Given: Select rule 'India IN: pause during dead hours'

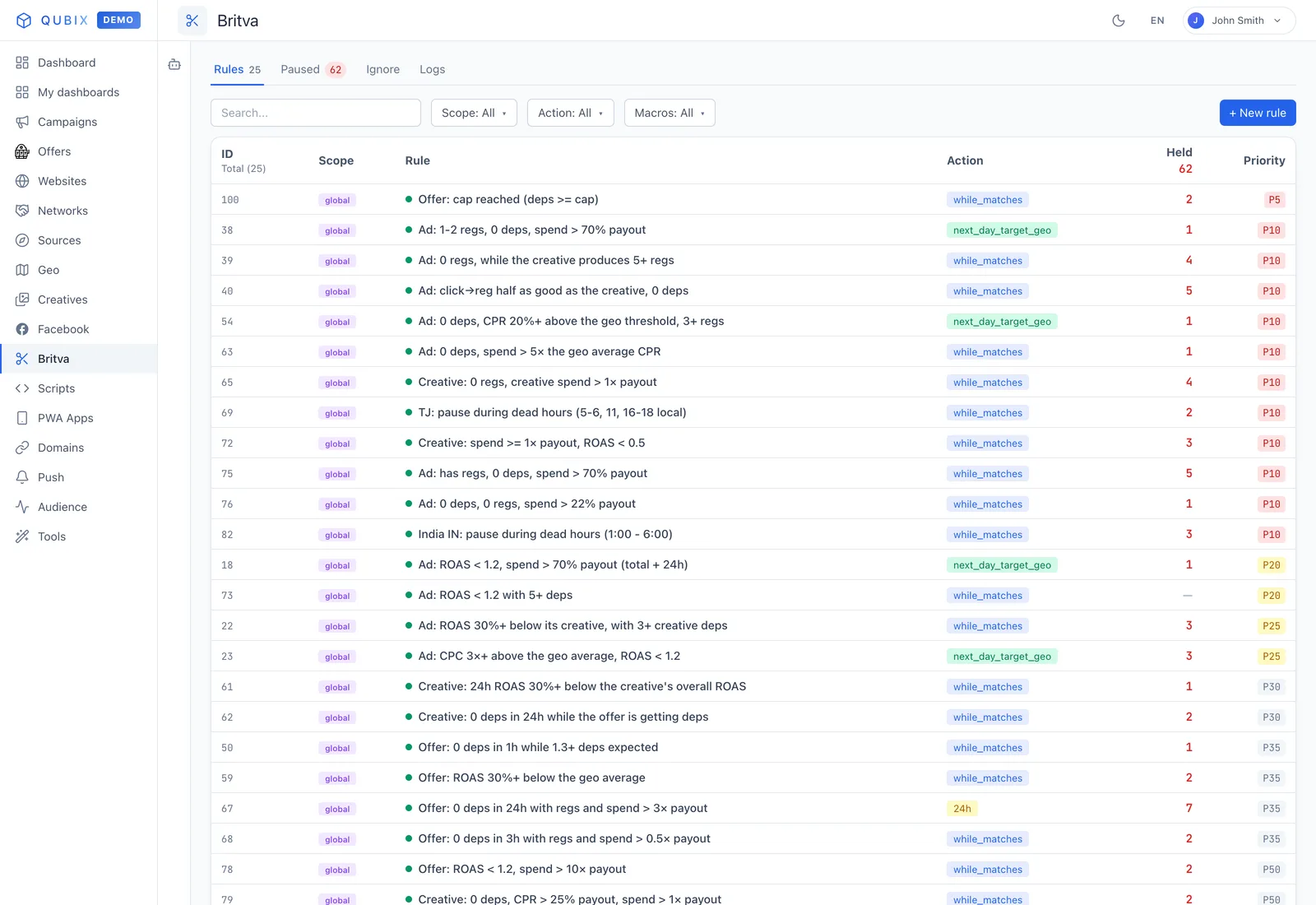Looking at the screenshot, I should pos(545,534).
